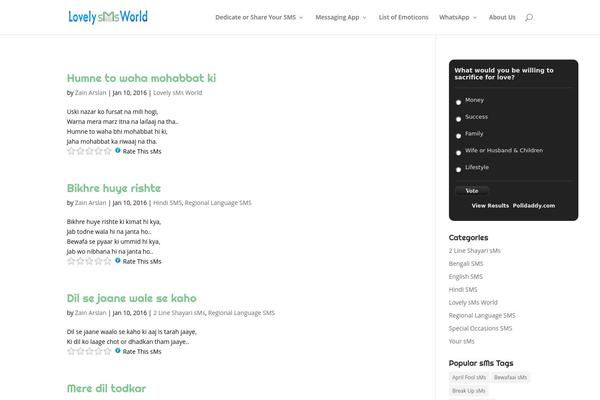Open the About Us page
Image resolution: width=600 pixels, height=400 pixels.
pos(502,17)
